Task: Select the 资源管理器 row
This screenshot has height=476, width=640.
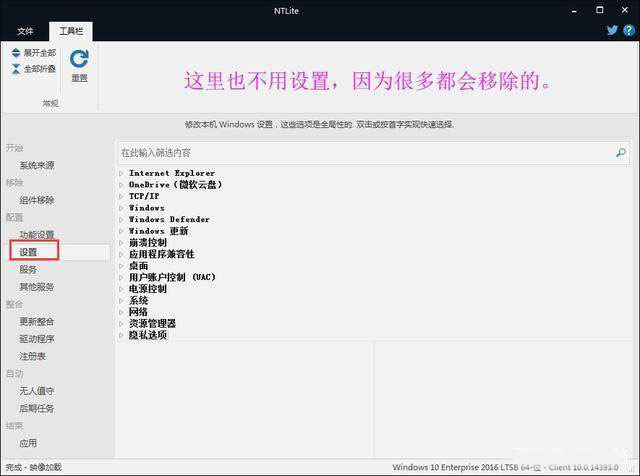Action: 152,323
